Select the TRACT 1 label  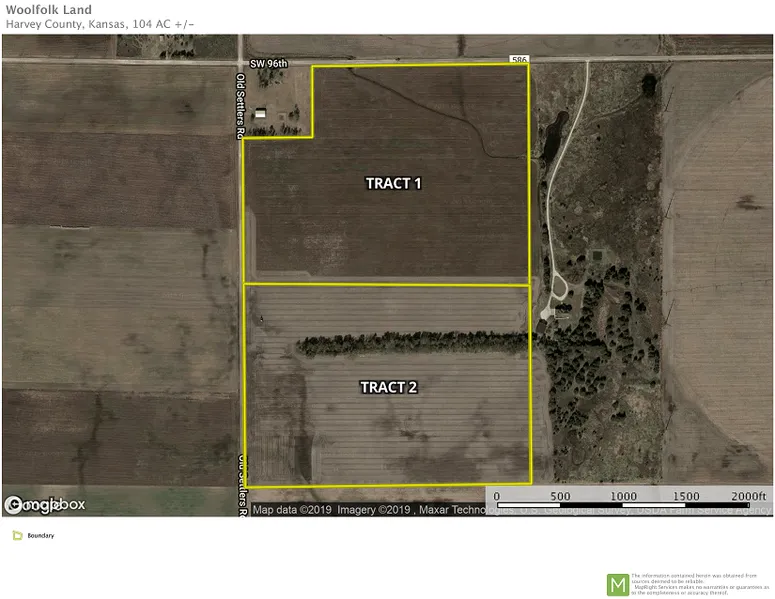393,183
